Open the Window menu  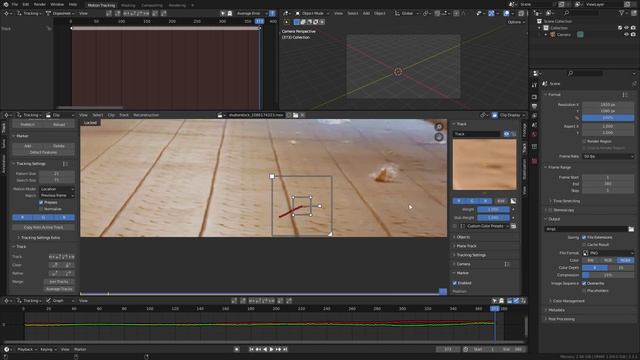(x=57, y=4)
